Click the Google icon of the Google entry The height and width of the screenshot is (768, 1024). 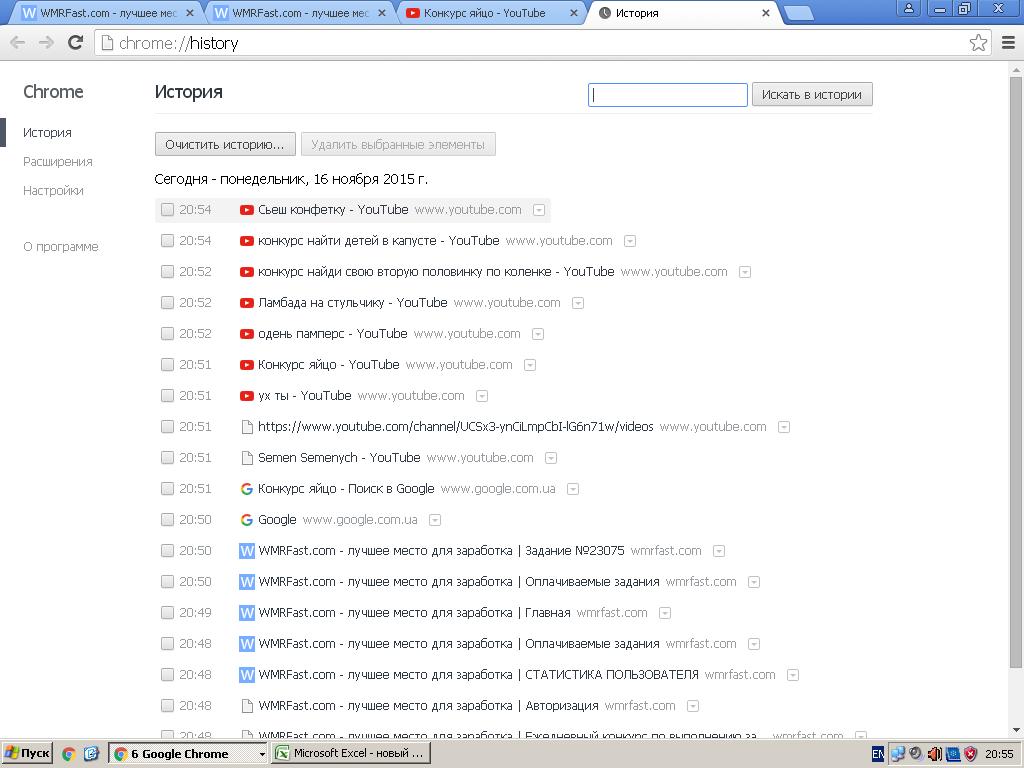coord(246,520)
